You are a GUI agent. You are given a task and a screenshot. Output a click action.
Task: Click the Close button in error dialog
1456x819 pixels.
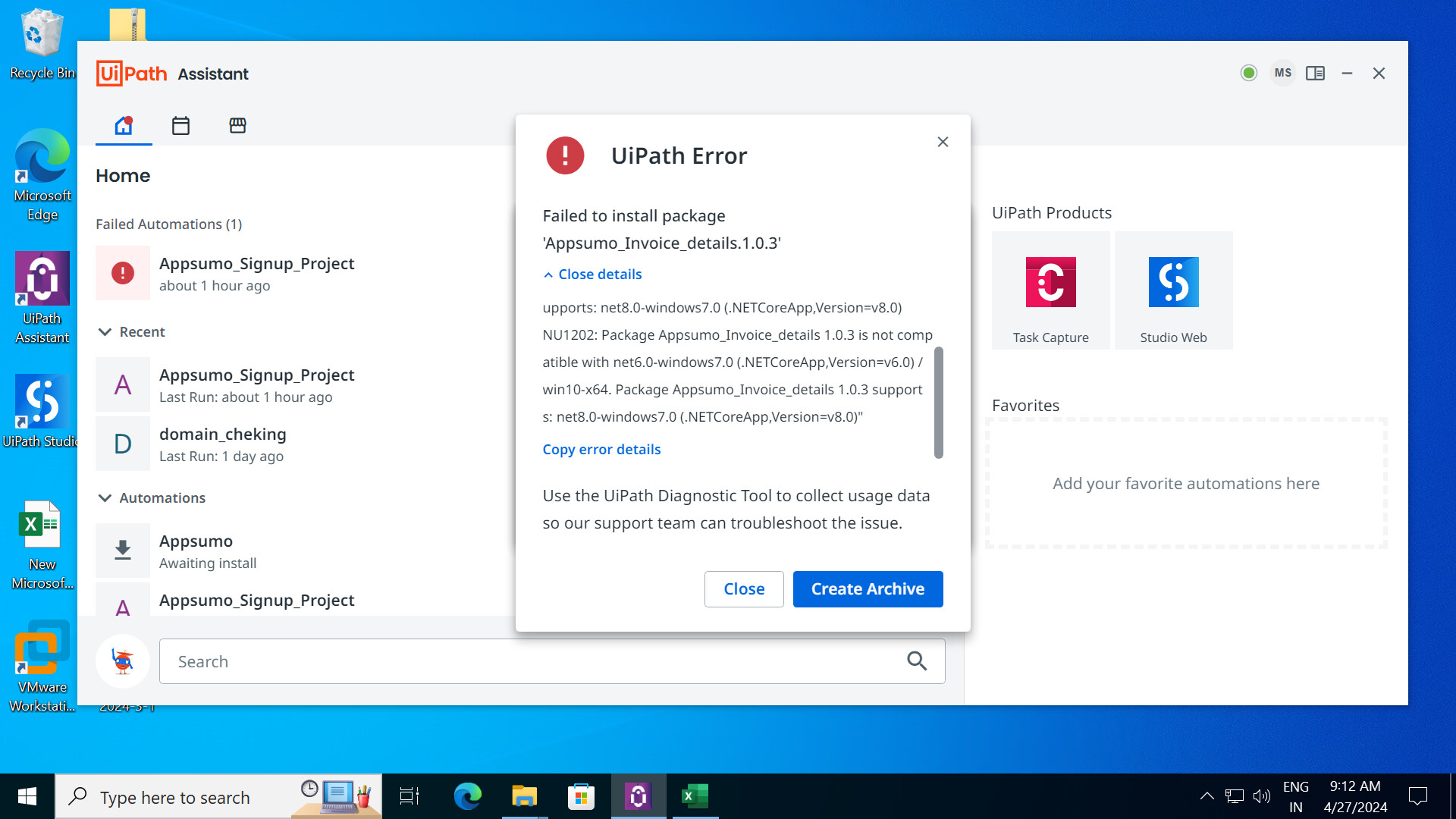tap(744, 589)
